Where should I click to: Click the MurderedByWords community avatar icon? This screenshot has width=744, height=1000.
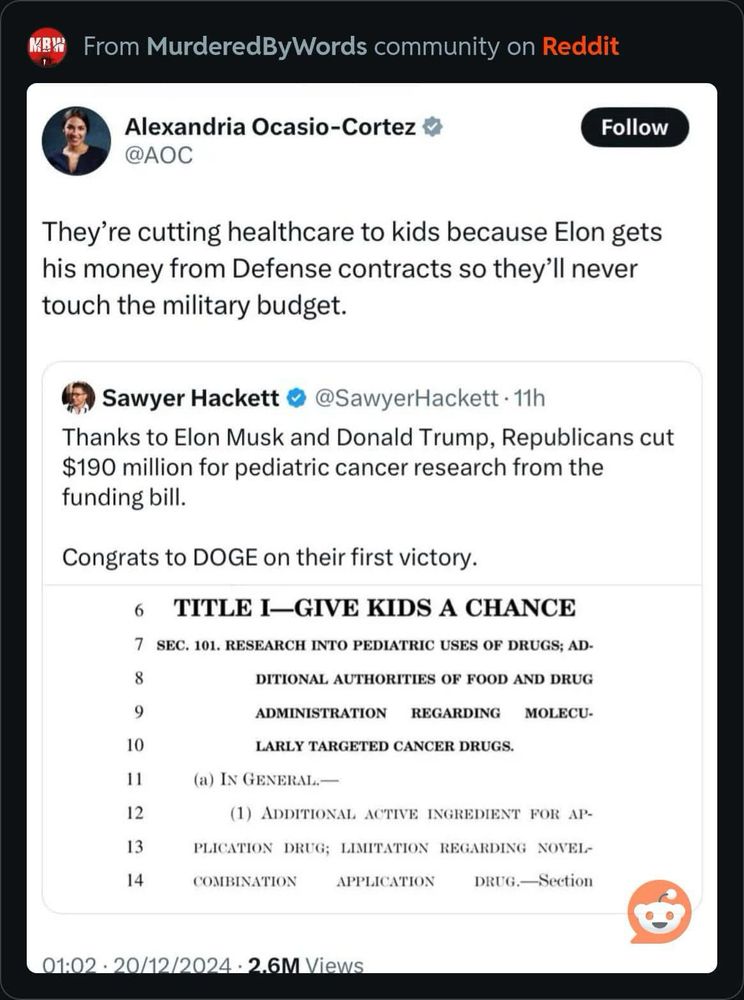(x=47, y=46)
